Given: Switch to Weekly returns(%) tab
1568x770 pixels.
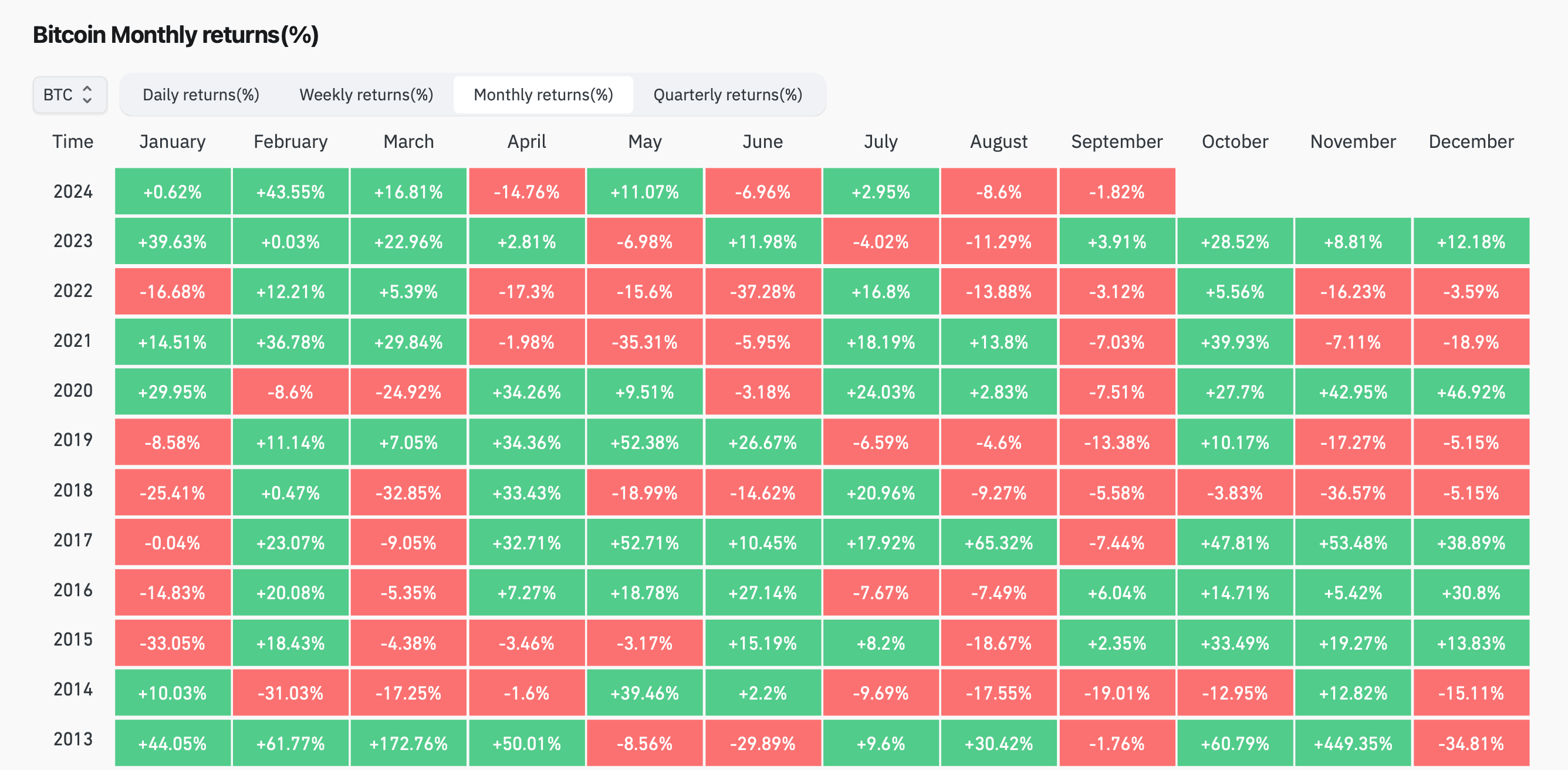Looking at the screenshot, I should tap(366, 95).
